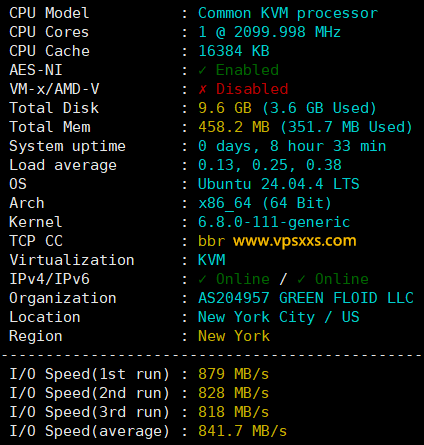Viewport: 424px width, 445px height.
Task: Click the 'Location' label
Action: pos(45,317)
